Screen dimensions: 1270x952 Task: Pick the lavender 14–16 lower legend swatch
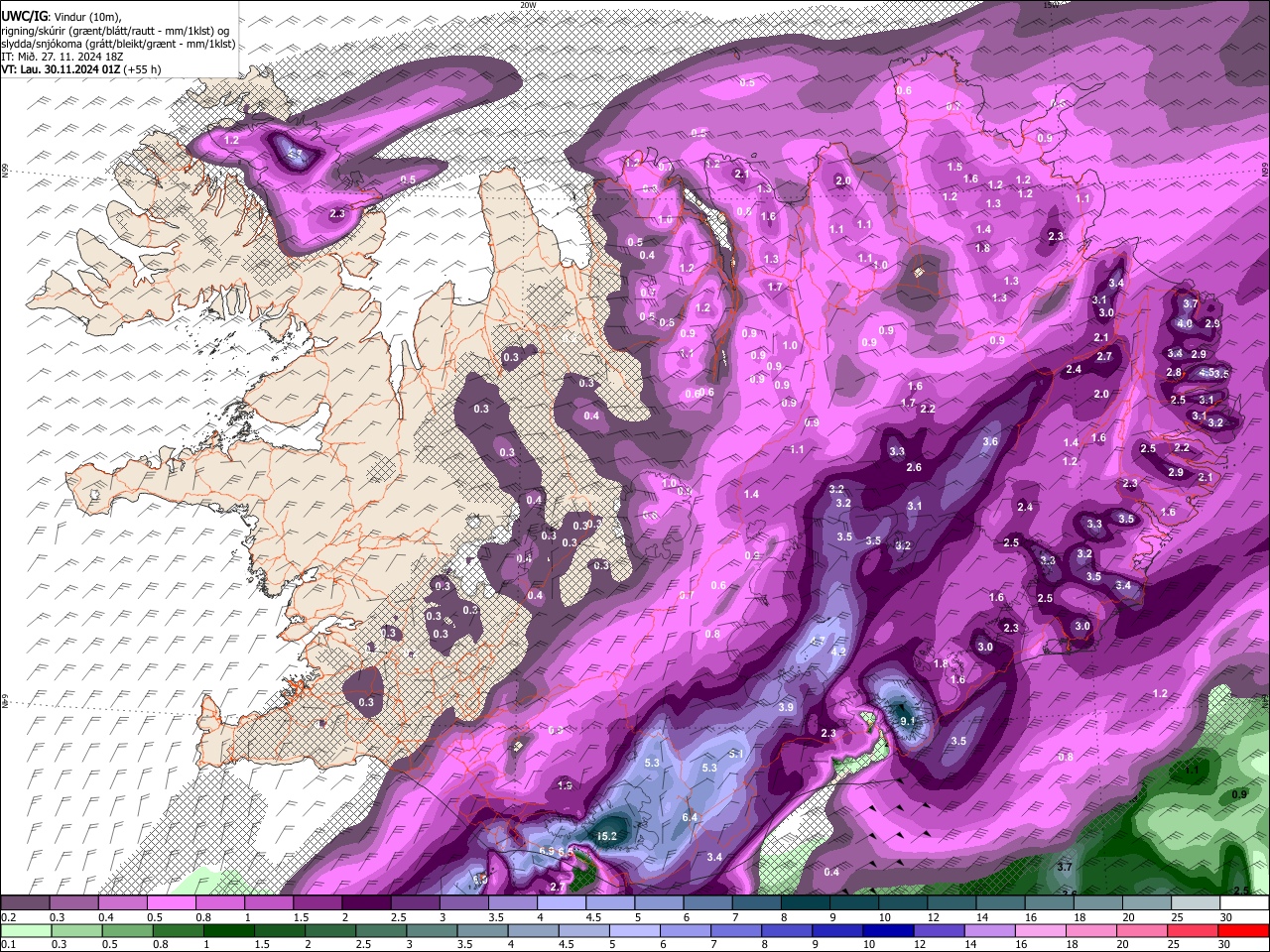[989, 930]
